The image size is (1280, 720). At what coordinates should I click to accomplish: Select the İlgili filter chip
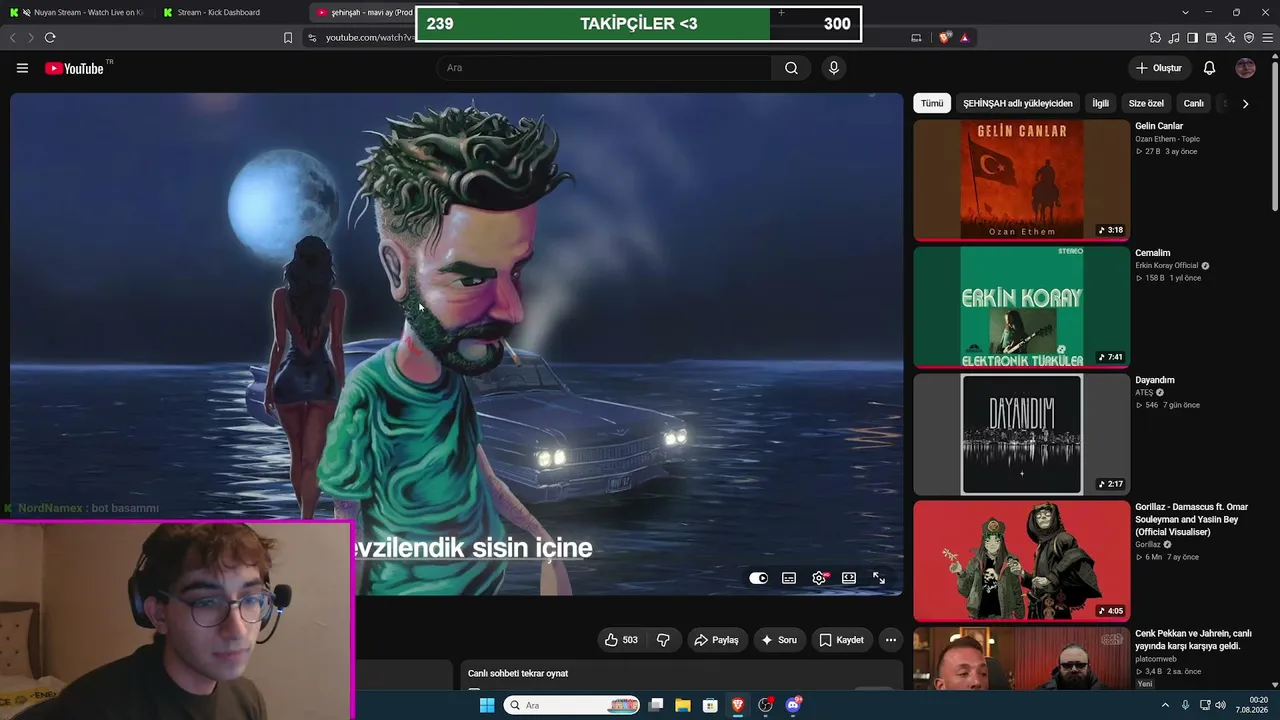[x=1100, y=103]
